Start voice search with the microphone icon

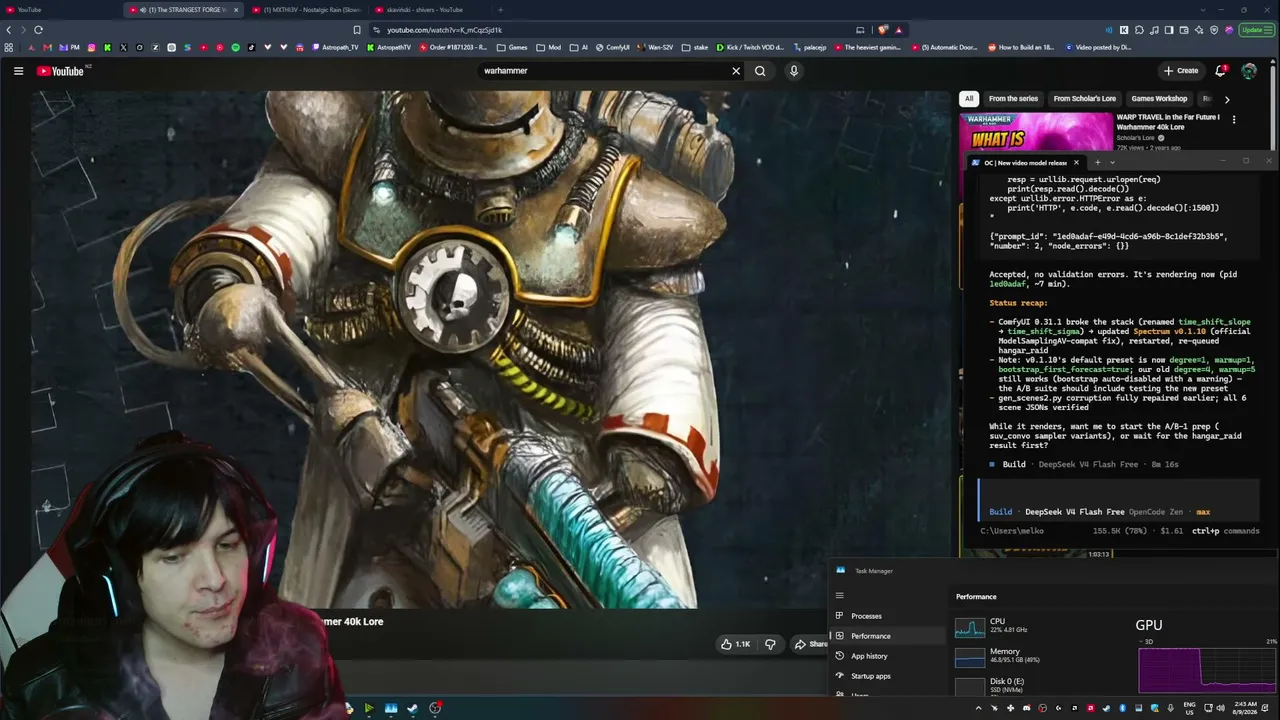pos(794,71)
